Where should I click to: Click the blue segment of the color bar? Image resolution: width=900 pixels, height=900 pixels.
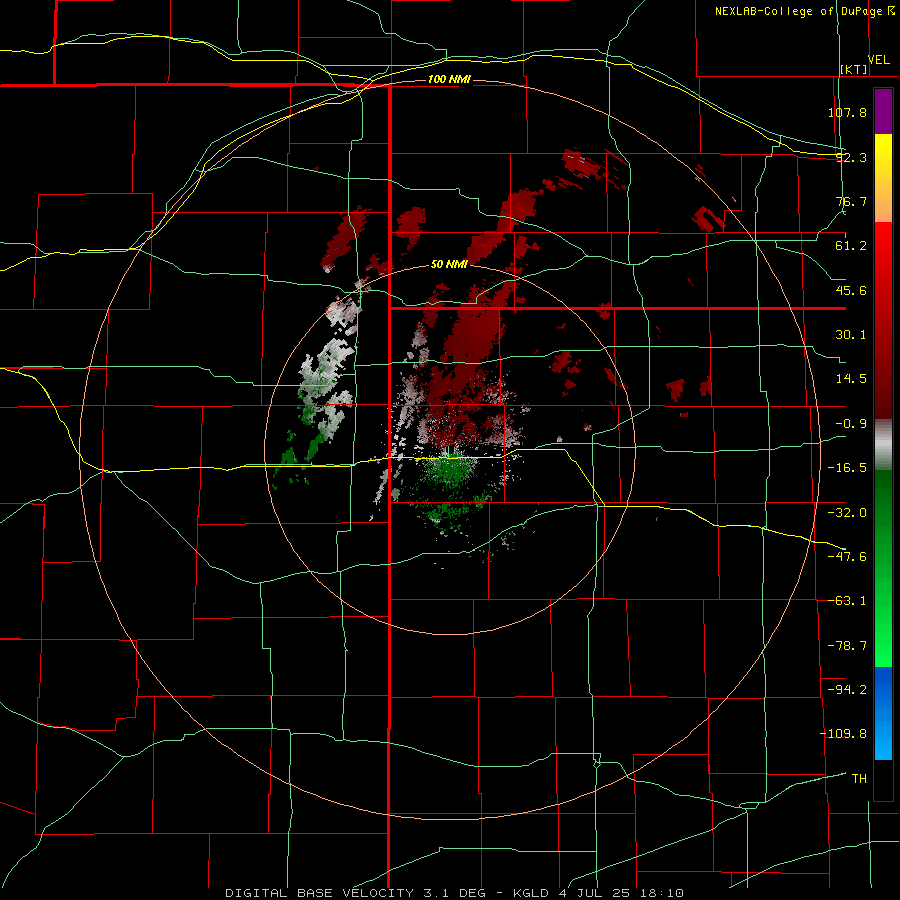(x=883, y=713)
